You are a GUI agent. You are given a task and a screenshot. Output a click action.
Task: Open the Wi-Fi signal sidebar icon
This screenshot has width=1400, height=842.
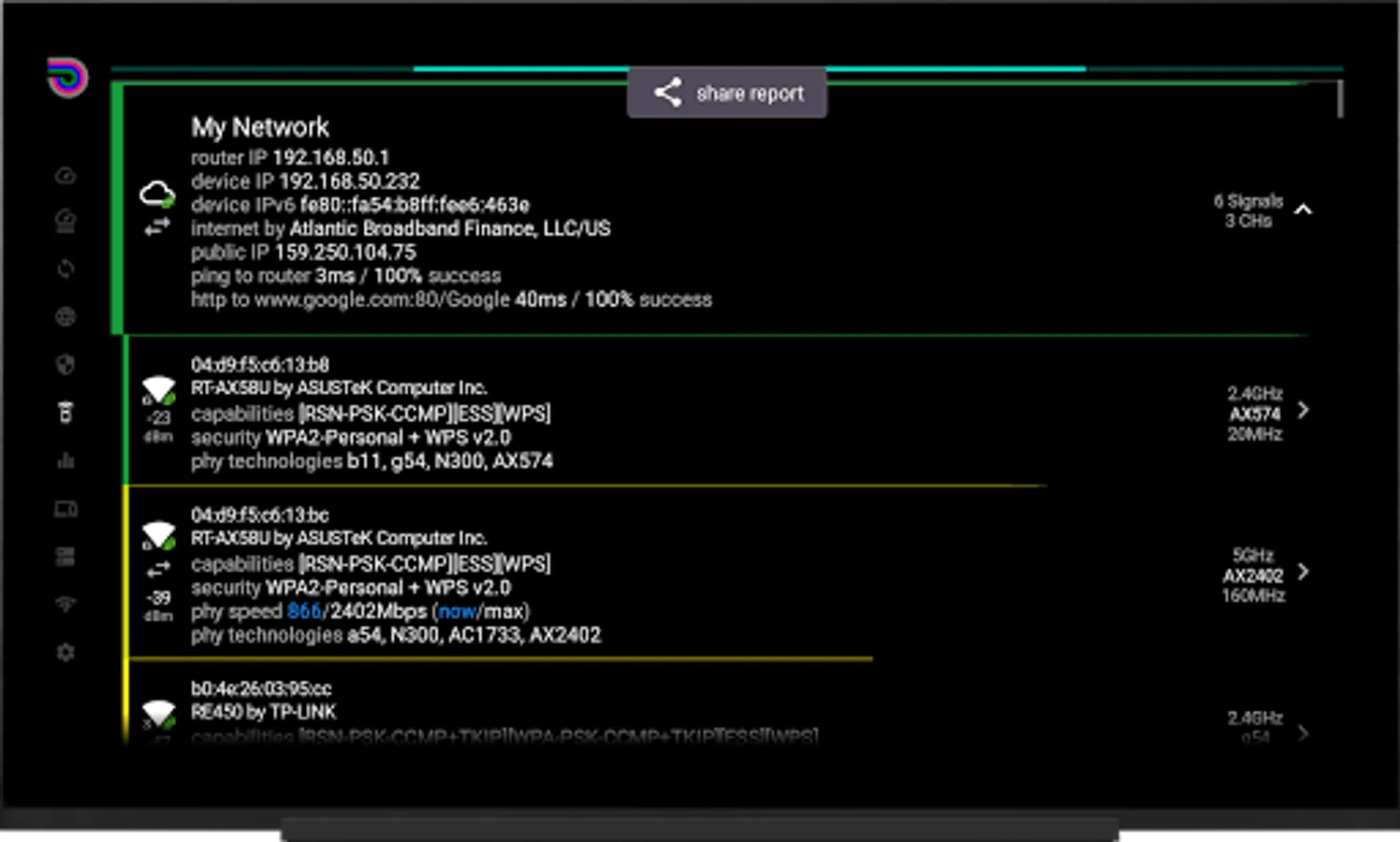66,604
